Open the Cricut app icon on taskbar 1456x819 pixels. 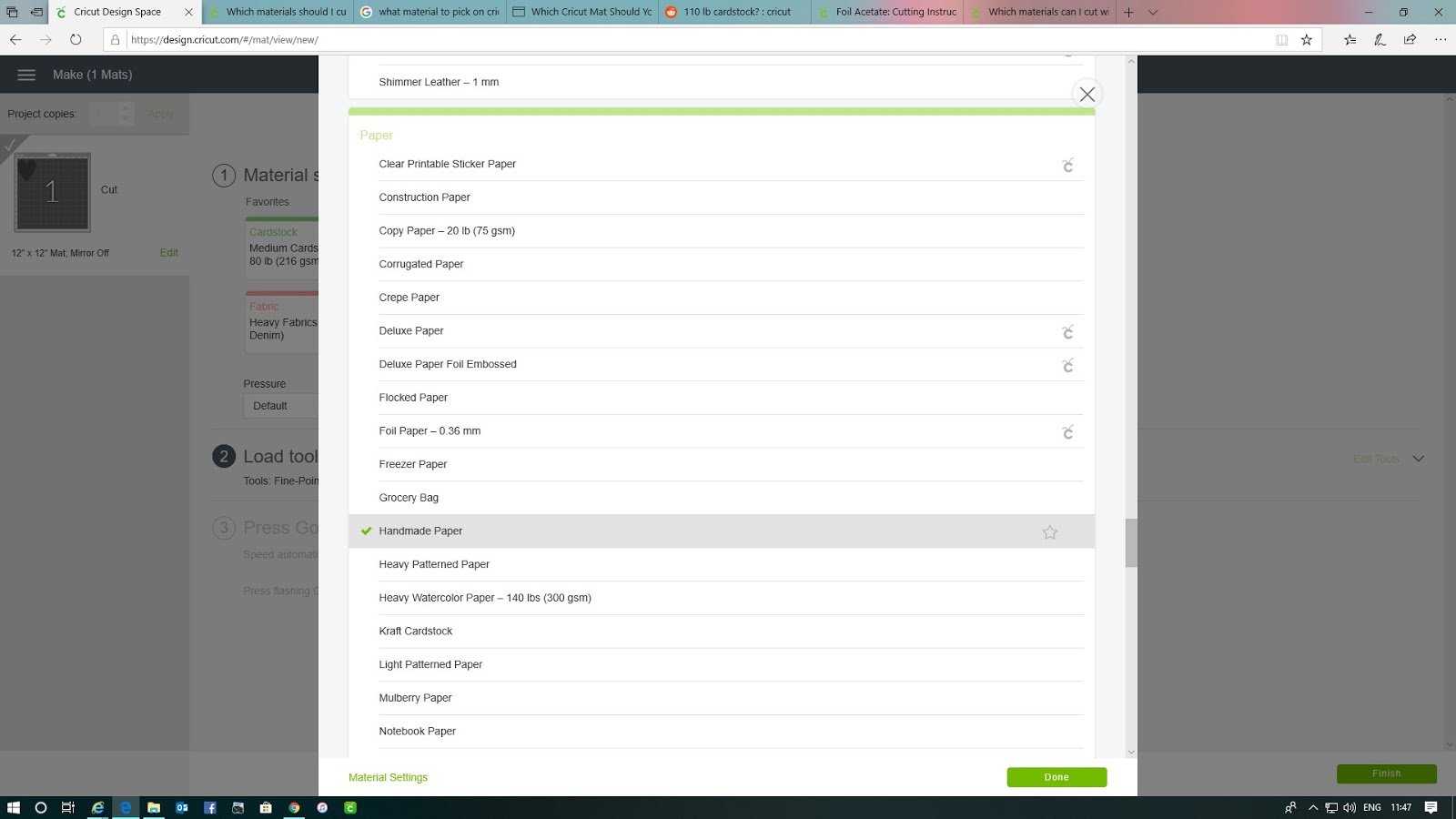[x=350, y=807]
